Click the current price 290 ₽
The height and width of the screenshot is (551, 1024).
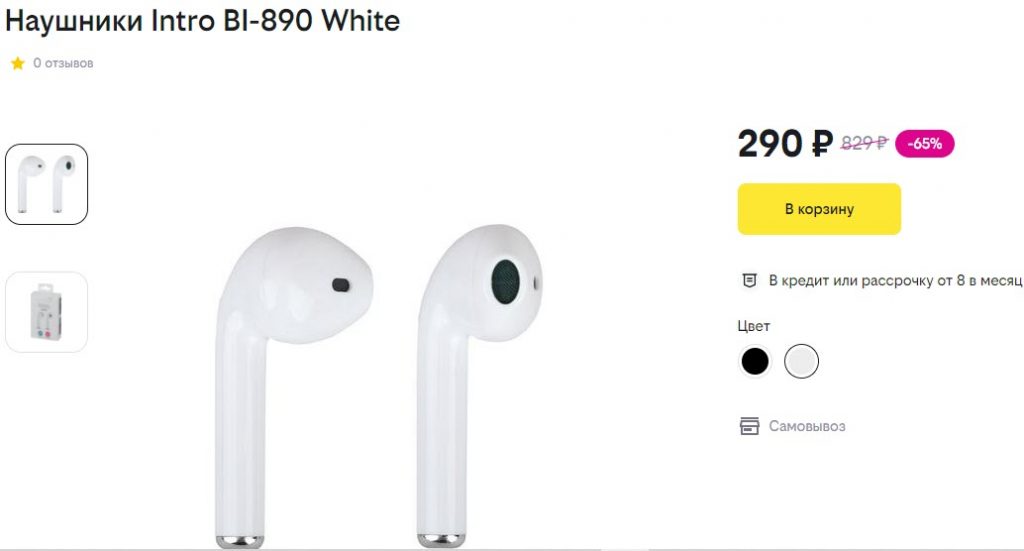[786, 144]
